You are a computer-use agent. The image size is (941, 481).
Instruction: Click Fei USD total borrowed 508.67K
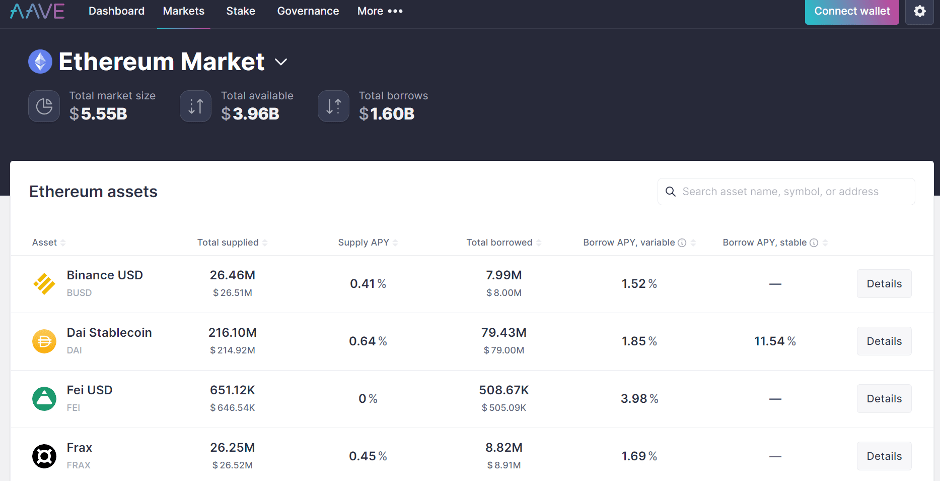[504, 390]
